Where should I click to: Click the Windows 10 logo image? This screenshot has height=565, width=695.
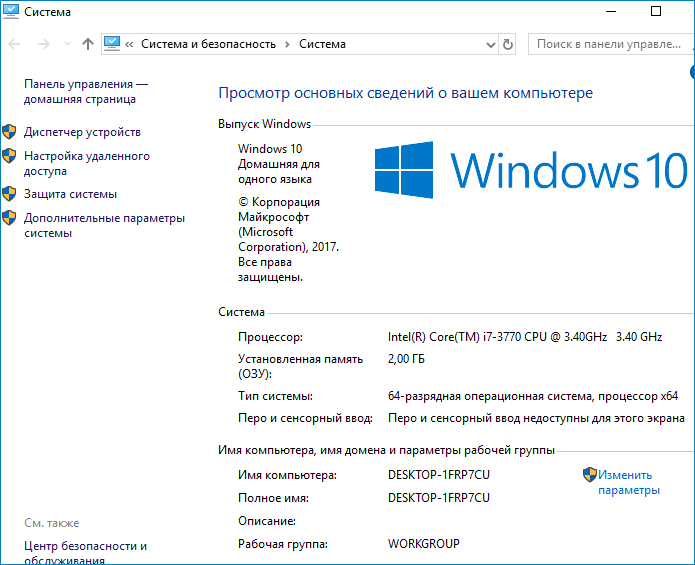tap(530, 168)
